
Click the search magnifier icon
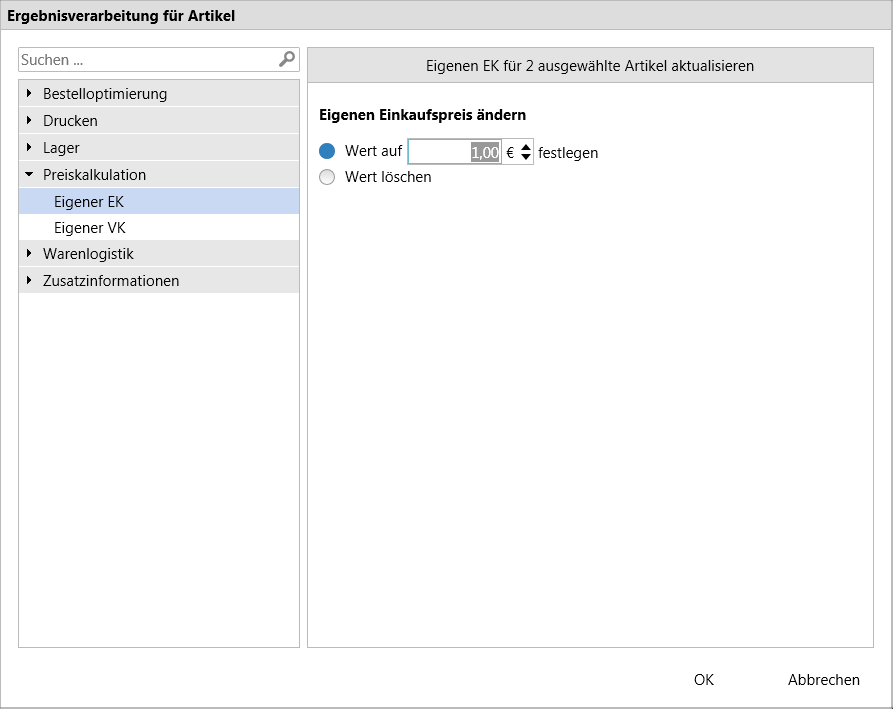pos(287,59)
